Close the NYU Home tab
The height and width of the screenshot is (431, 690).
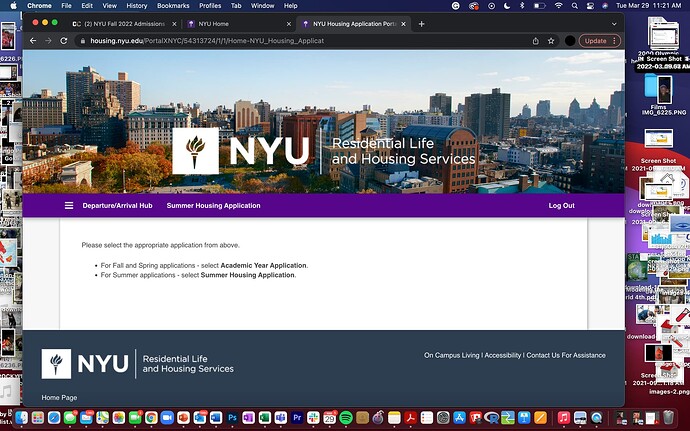pyautogui.click(x=289, y=24)
